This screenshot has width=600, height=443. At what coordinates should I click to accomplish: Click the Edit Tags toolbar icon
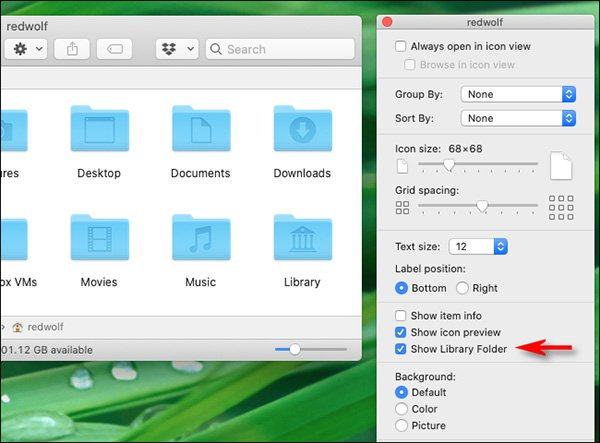pos(115,48)
